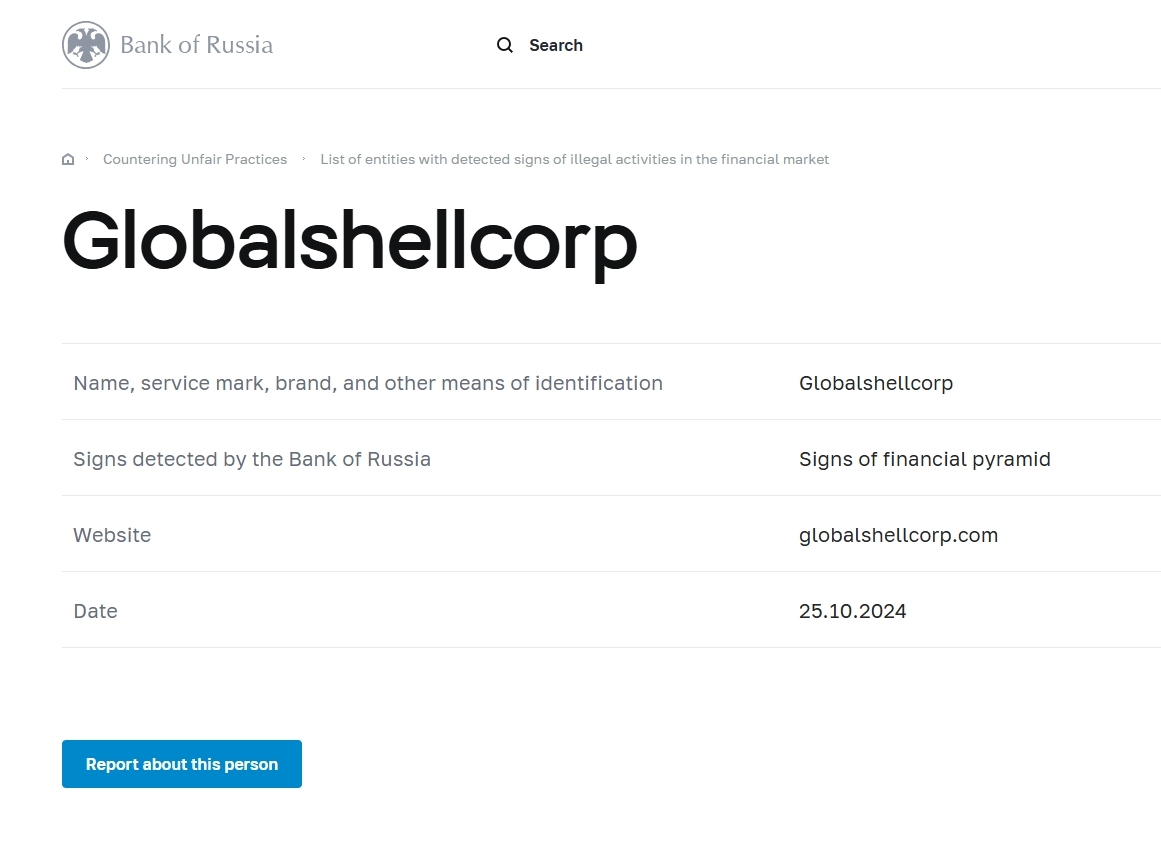Click the Bank of Russia eagle emblem

click(x=86, y=45)
